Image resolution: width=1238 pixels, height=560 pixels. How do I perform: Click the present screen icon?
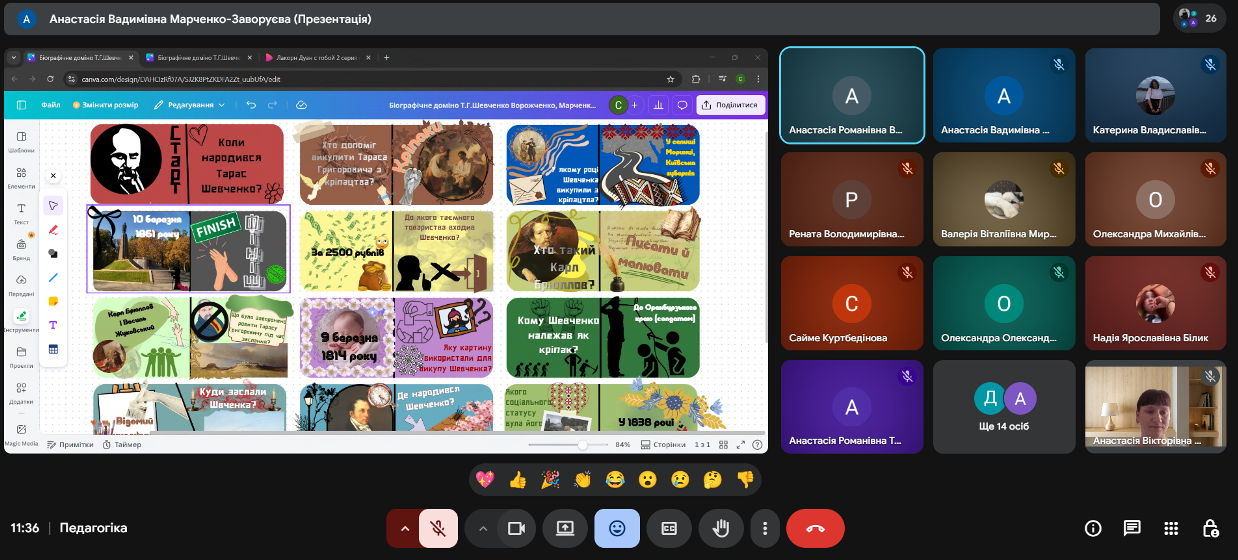[x=565, y=528]
